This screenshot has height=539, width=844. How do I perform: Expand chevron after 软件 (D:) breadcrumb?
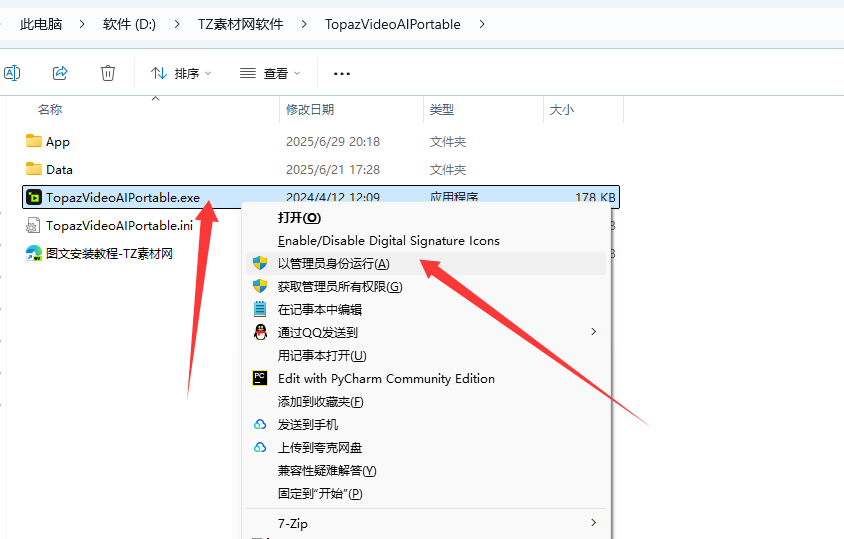coord(177,24)
